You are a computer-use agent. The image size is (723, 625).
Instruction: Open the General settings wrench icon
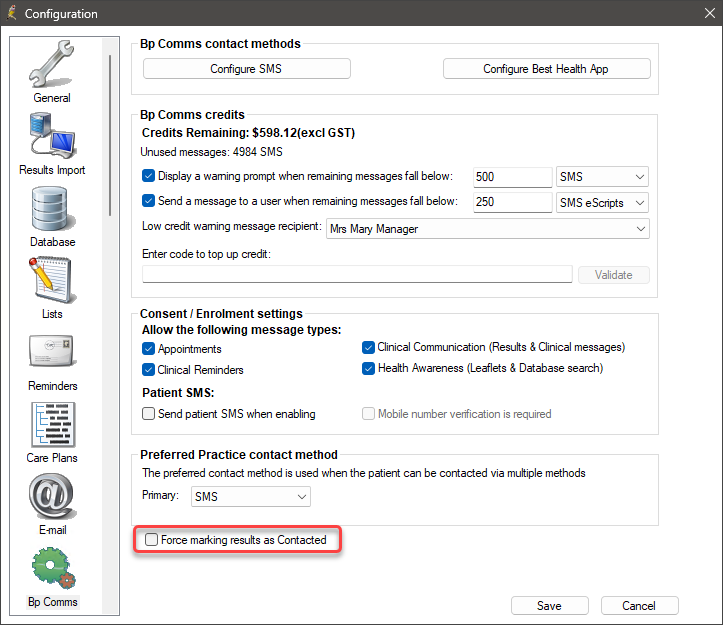52,64
